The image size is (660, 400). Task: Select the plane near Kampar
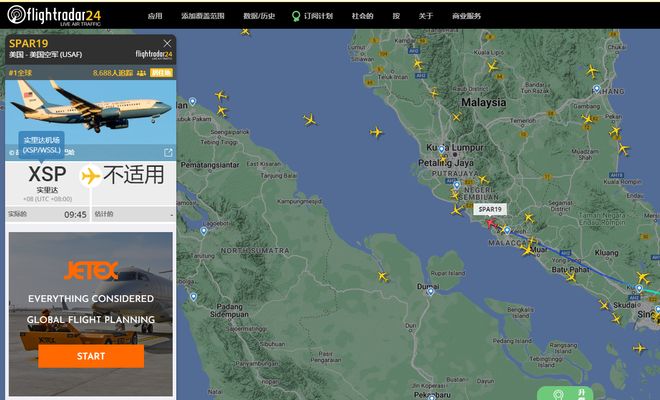point(418,64)
